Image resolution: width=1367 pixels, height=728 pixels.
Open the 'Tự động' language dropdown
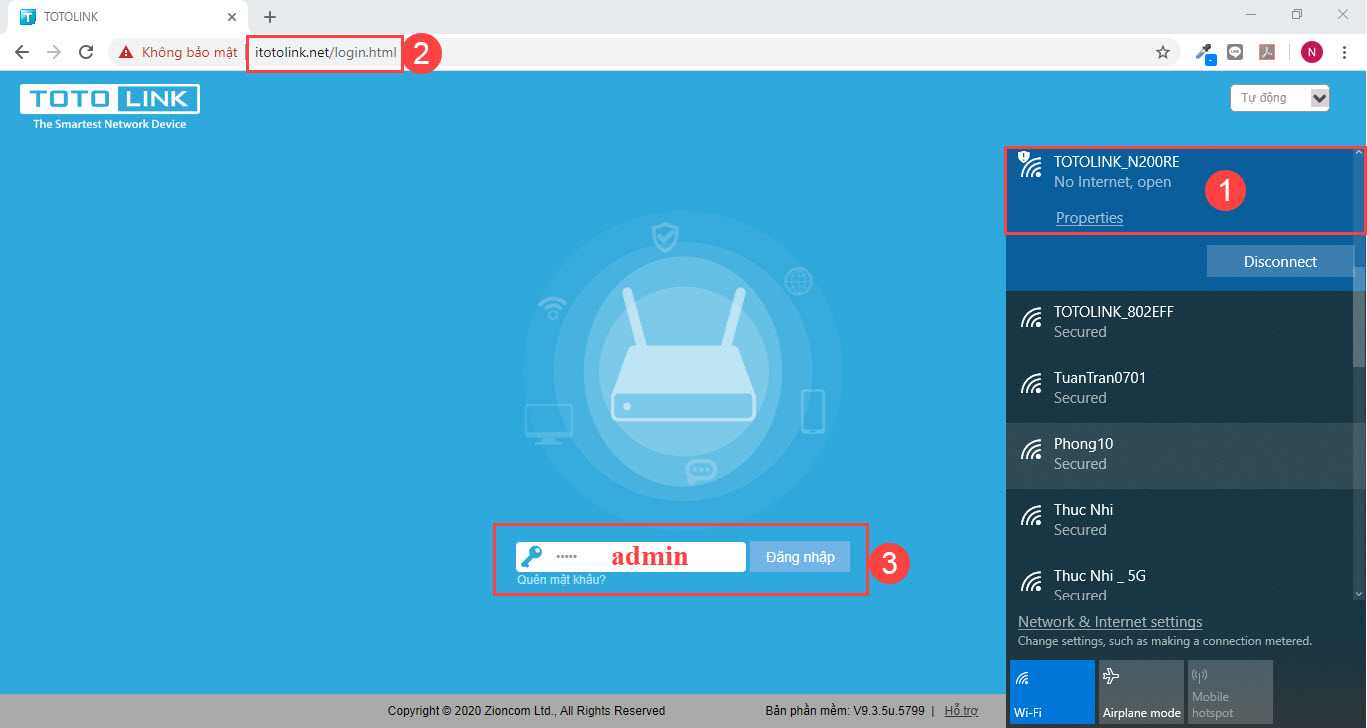click(x=1280, y=97)
